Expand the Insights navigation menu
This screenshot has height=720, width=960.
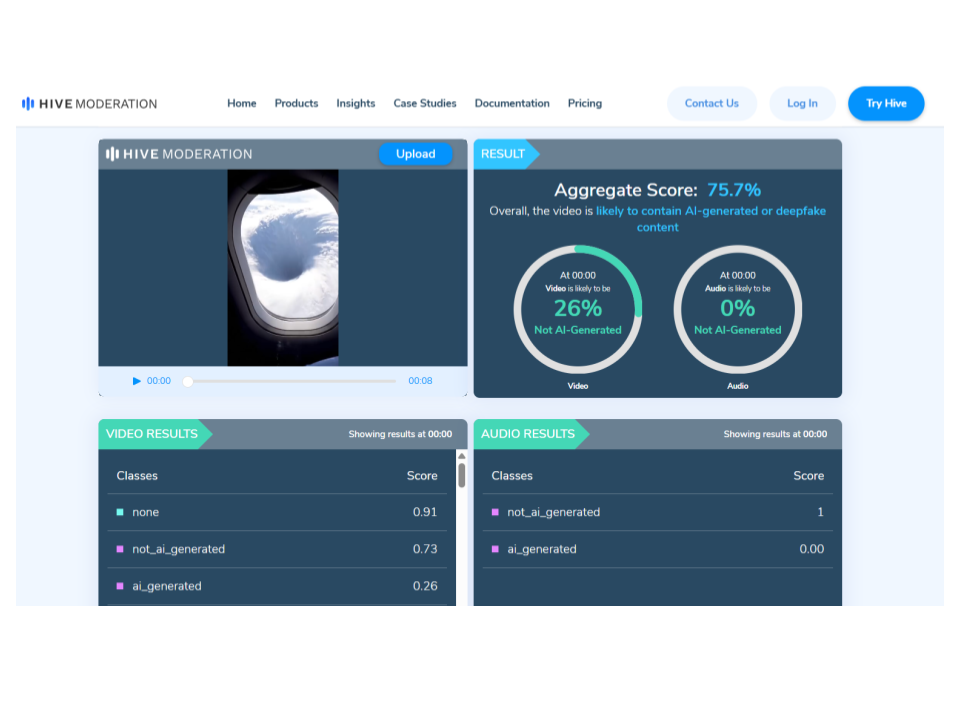356,103
